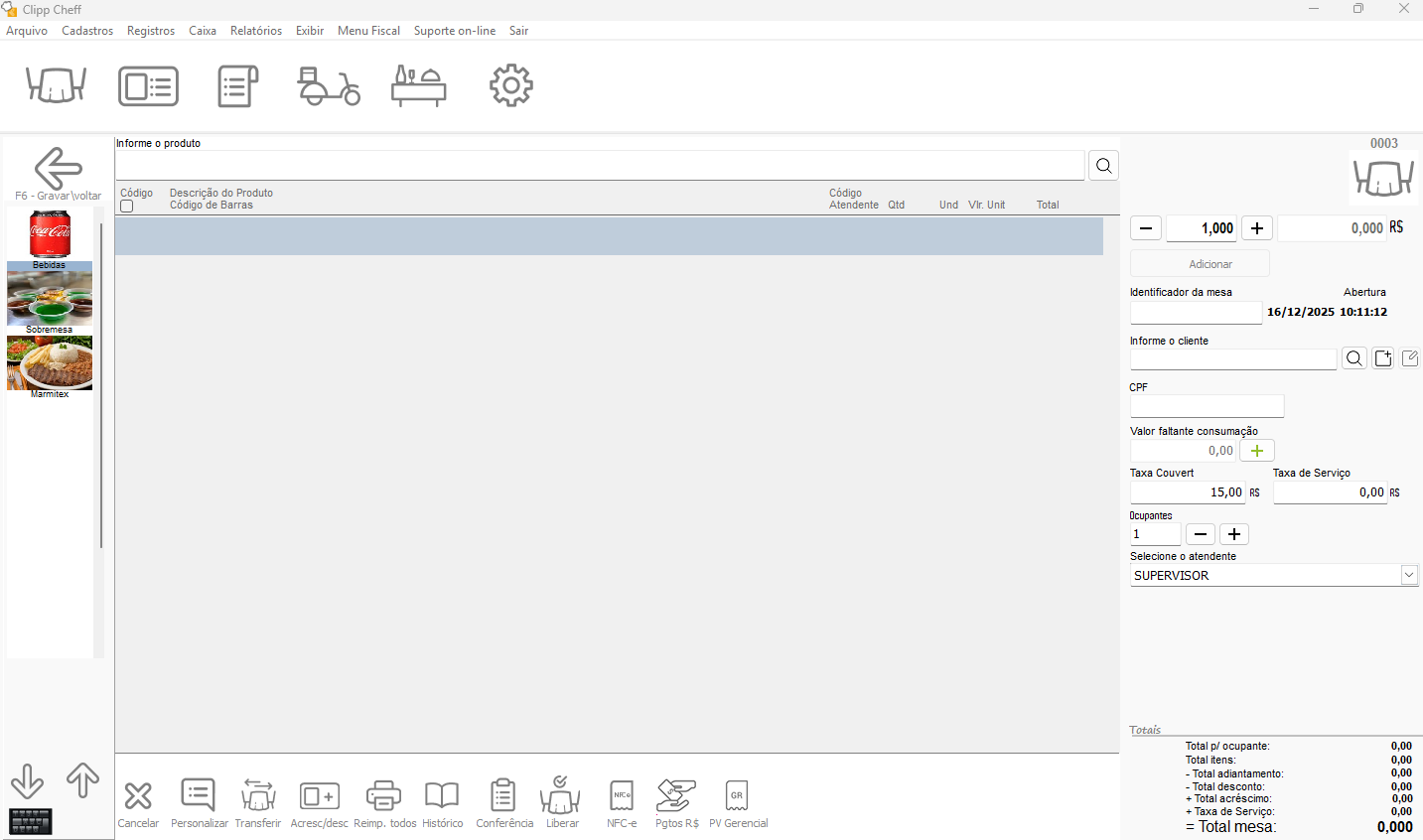1423x840 pixels.
Task: Toggle the Código column checkbox
Action: click(x=126, y=207)
